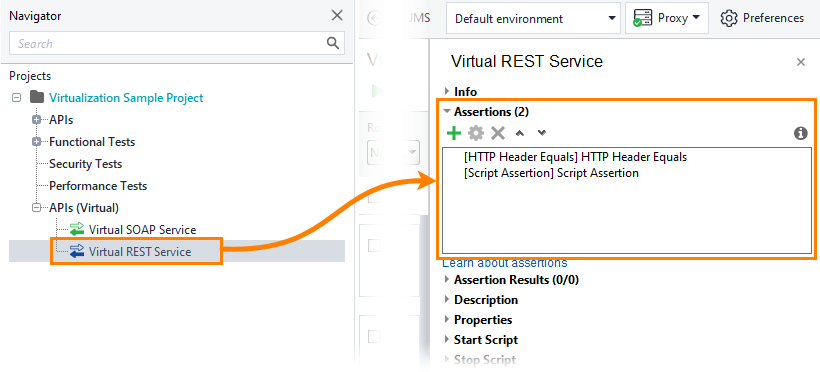Viewport: 820px width, 372px height.
Task: Click the X Remove Assertion icon
Action: [x=498, y=133]
